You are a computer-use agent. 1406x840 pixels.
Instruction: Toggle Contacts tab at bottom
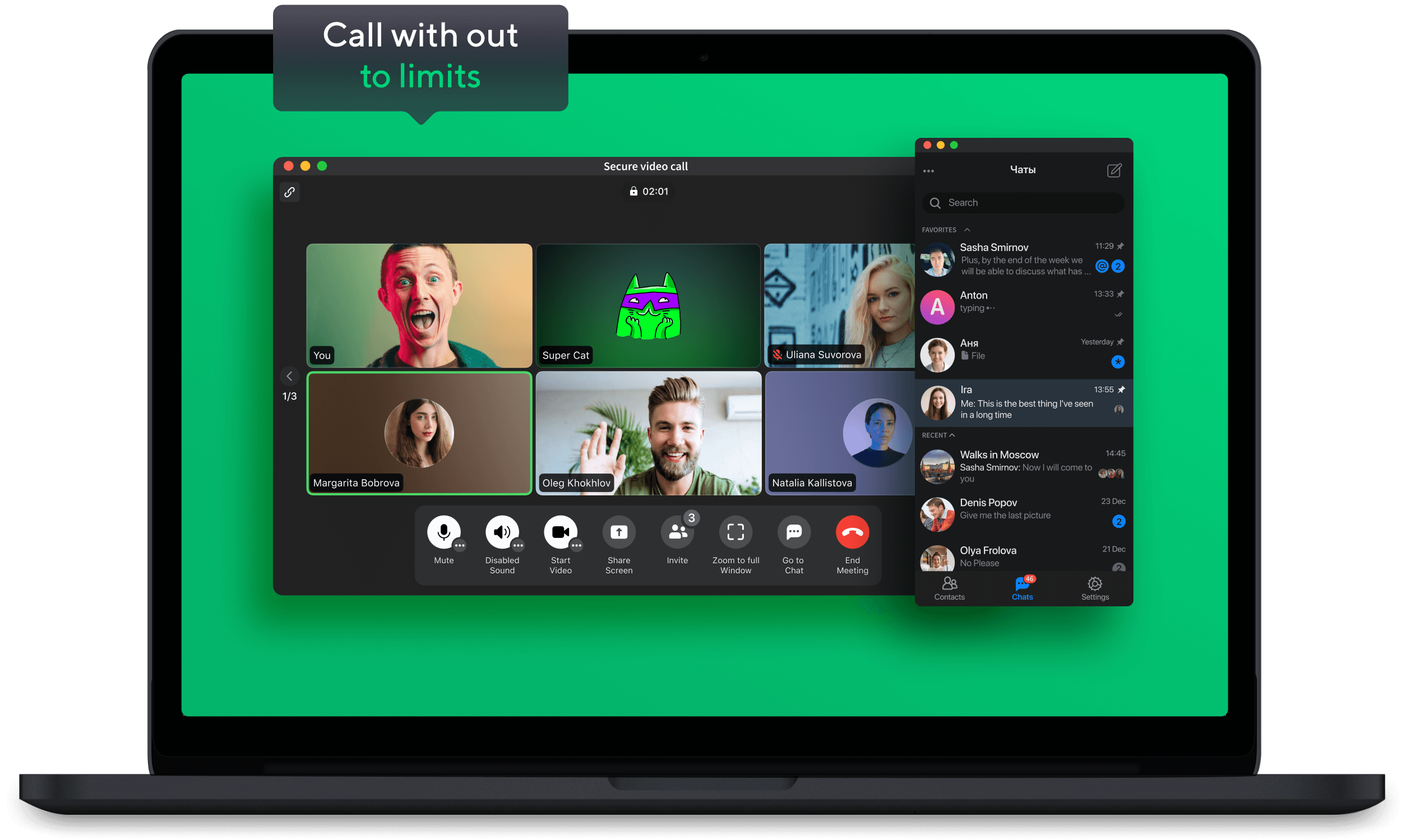click(x=950, y=590)
